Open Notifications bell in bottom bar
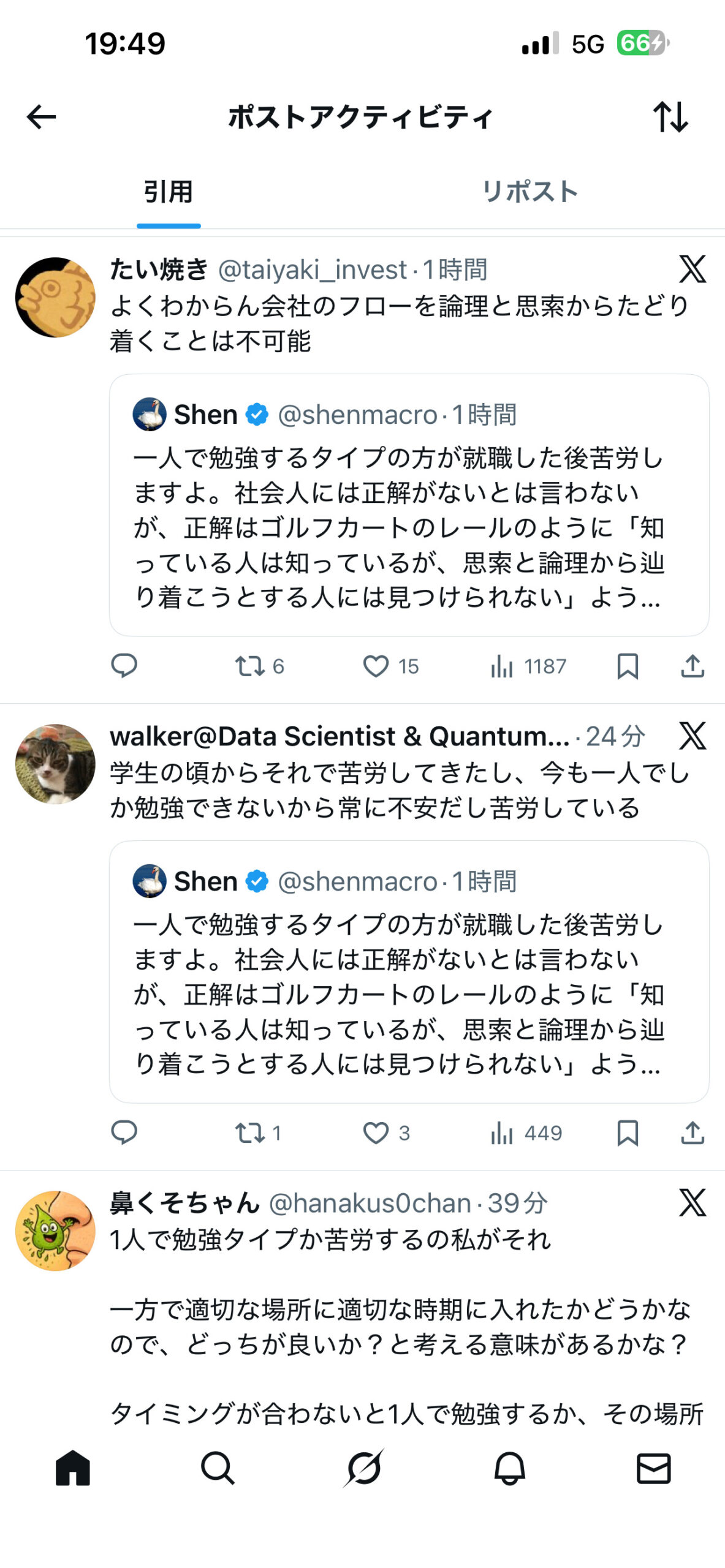Screen dimensions: 725x1568 tap(509, 1468)
